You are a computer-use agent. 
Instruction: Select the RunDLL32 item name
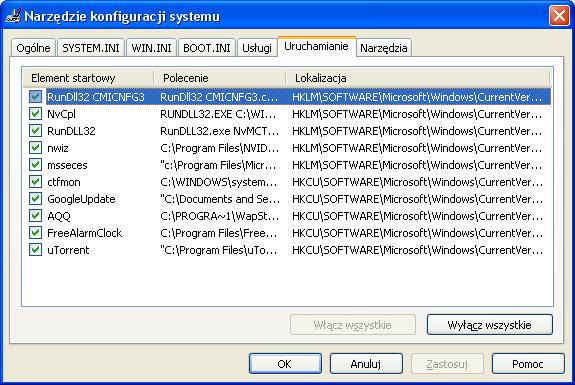pyautogui.click(x=71, y=131)
